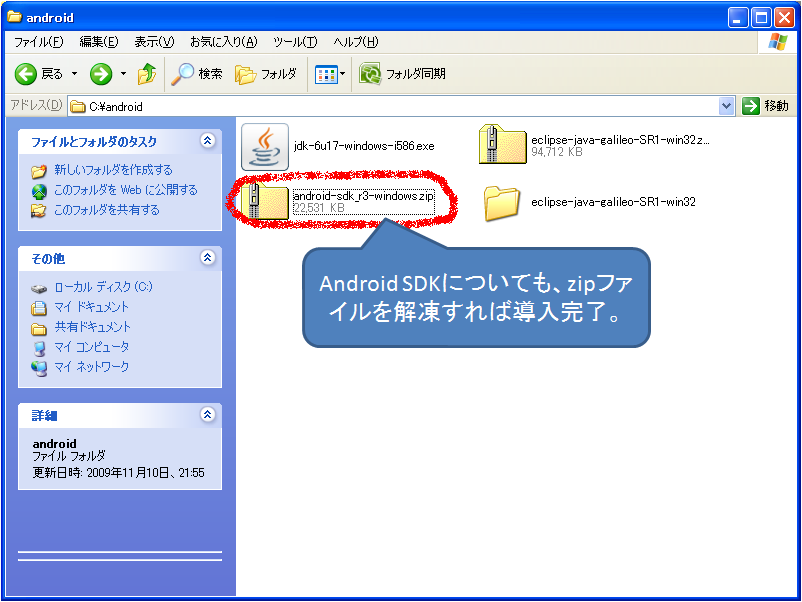This screenshot has width=802, height=602.
Task: Open the 共有ドキュメント link
Action: [93, 327]
